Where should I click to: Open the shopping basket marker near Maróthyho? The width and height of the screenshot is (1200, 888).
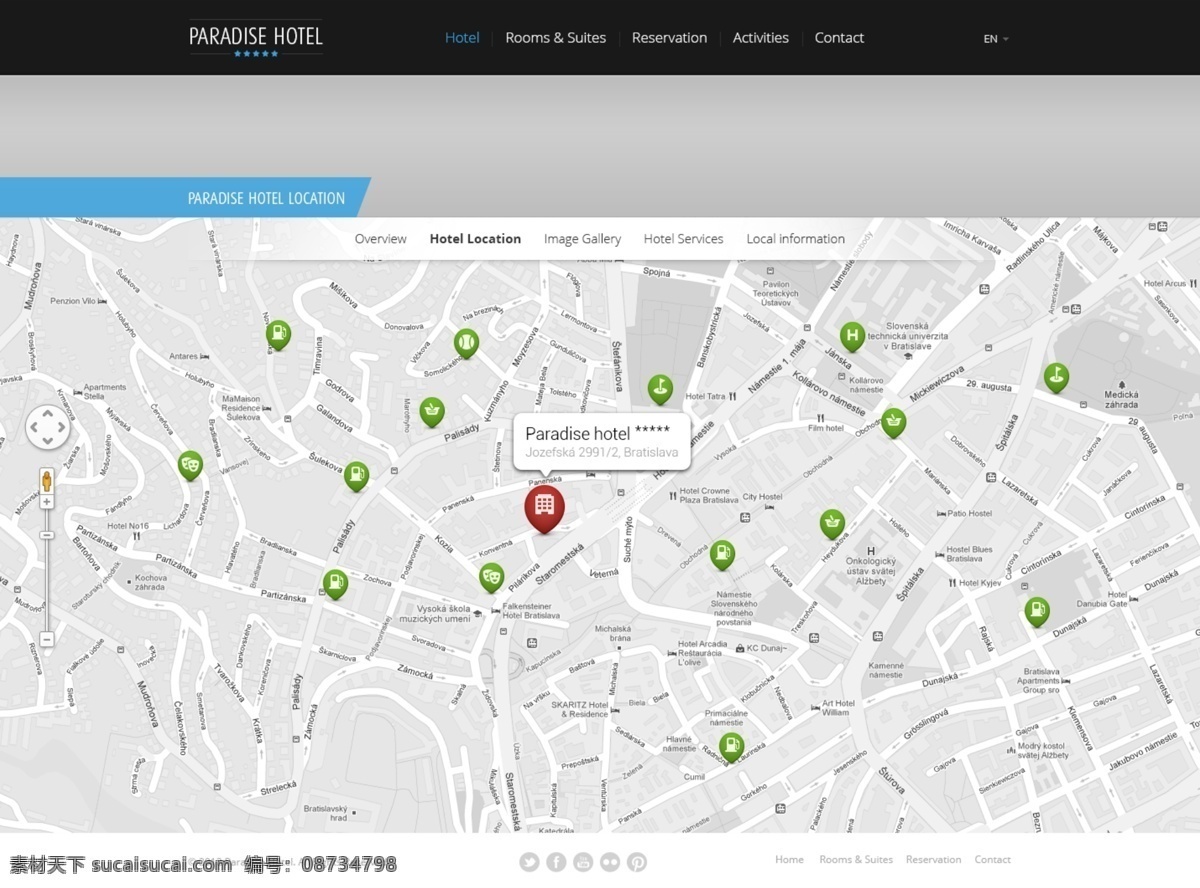pyautogui.click(x=432, y=410)
